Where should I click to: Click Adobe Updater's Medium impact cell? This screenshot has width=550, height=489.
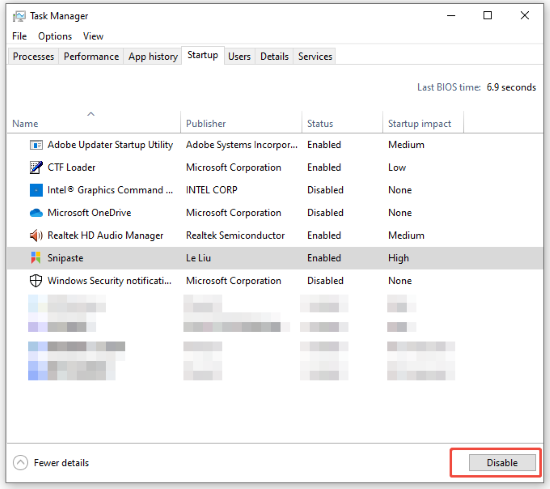[x=406, y=145]
